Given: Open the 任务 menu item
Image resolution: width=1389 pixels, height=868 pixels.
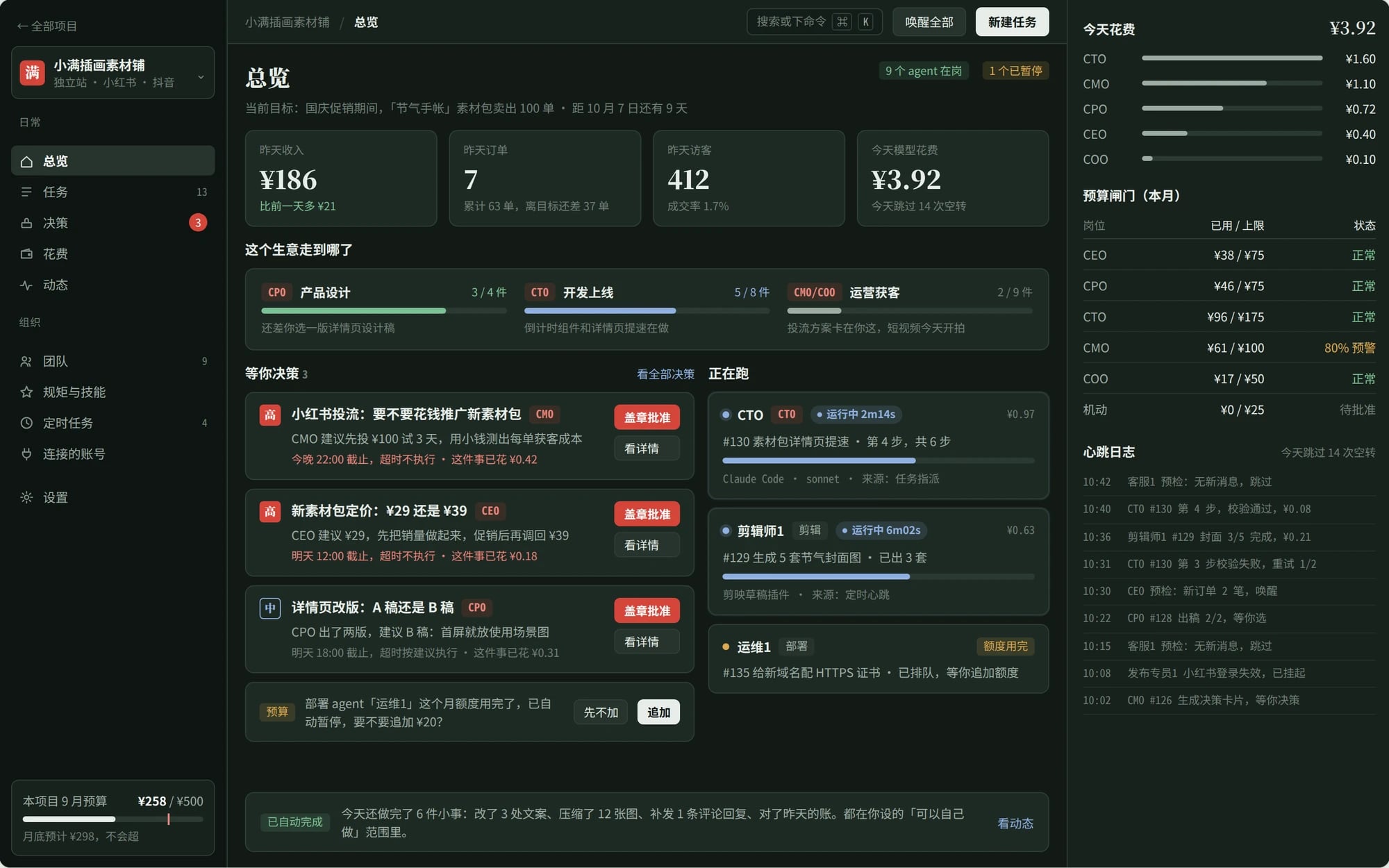Looking at the screenshot, I should pos(113,192).
